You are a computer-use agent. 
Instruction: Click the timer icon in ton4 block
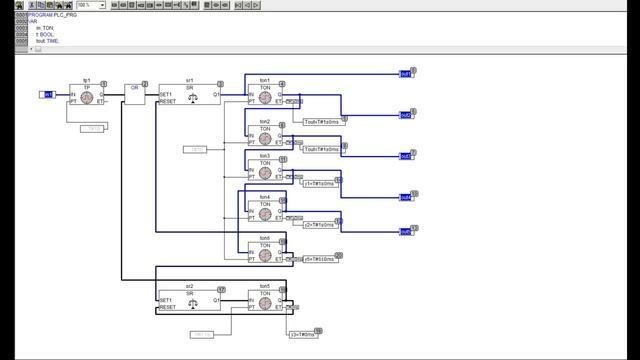[x=265, y=214]
